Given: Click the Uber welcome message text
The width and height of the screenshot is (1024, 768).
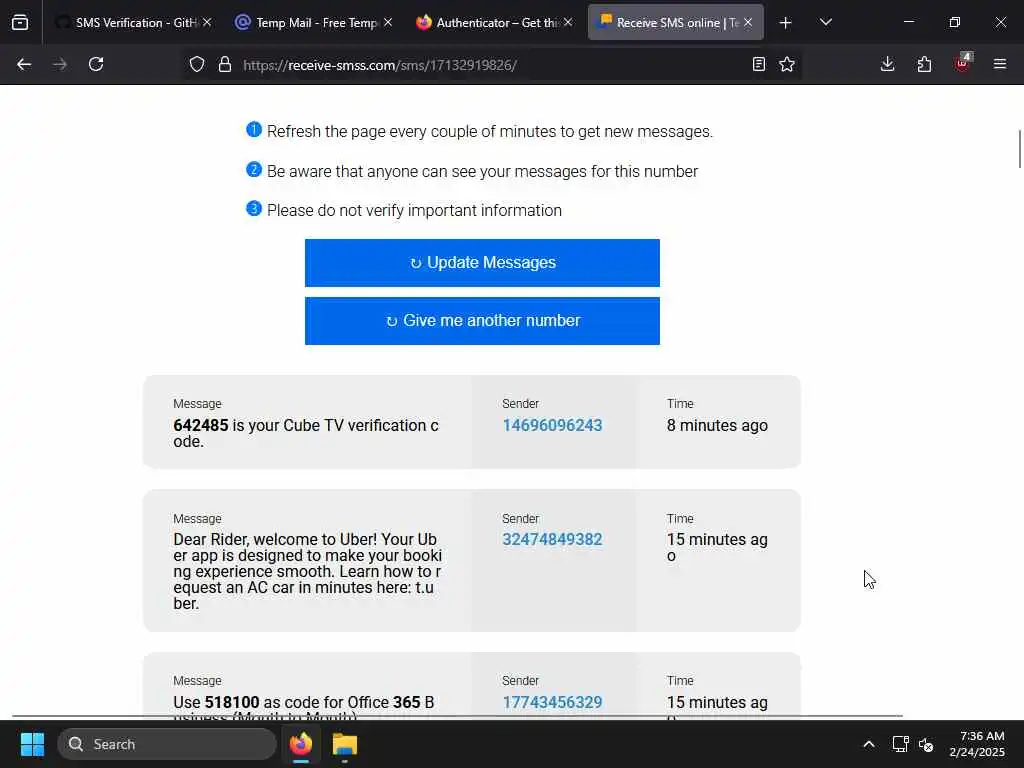Looking at the screenshot, I should [x=308, y=571].
